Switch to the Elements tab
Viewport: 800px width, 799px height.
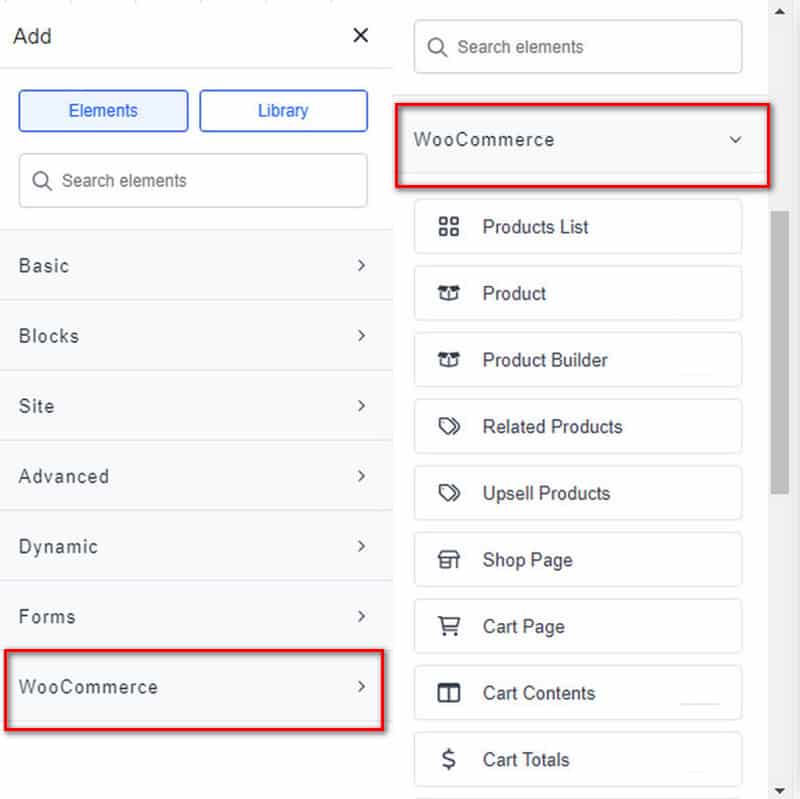pyautogui.click(x=104, y=111)
